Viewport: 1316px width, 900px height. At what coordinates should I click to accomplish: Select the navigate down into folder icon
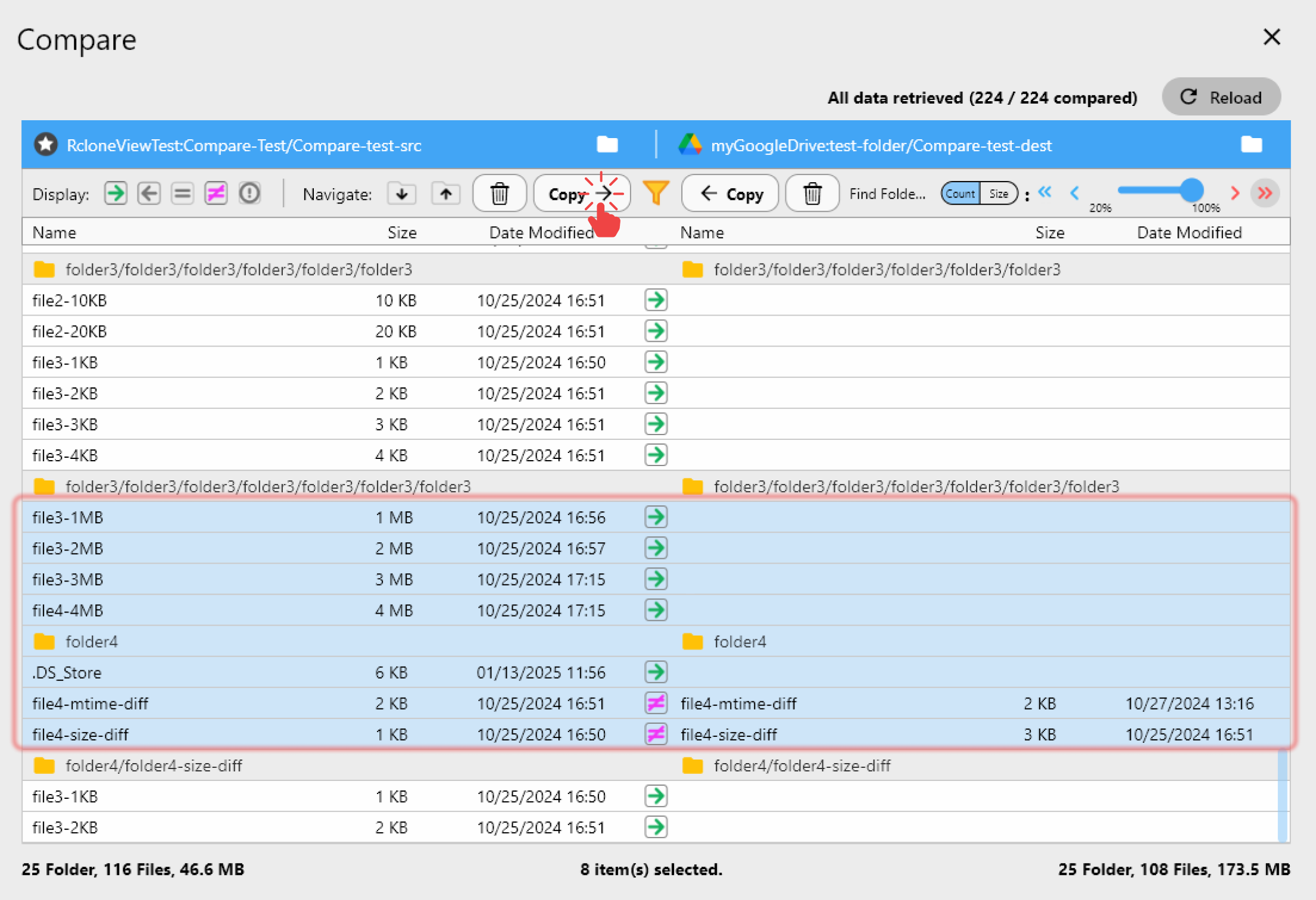click(402, 193)
